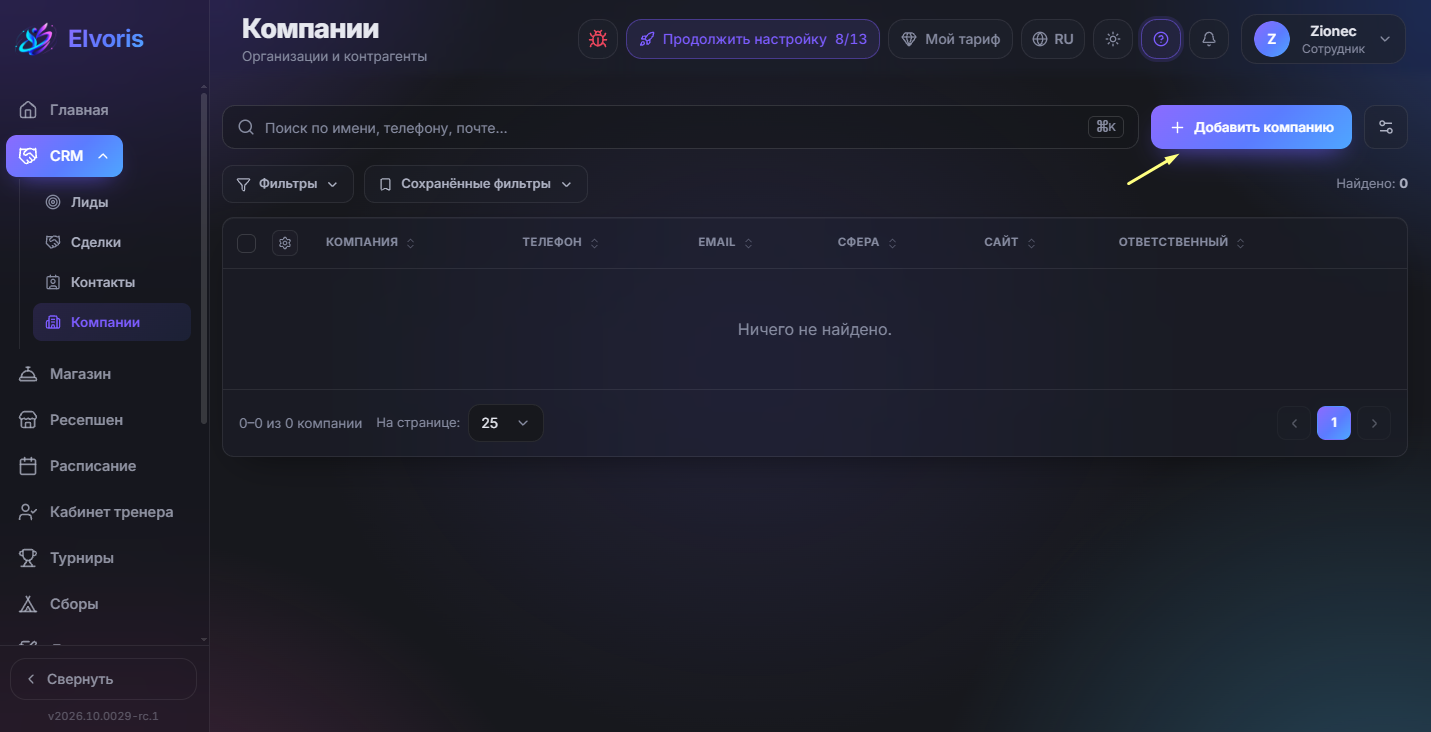Open the Zionec user menu
Viewport: 1431px width, 732px height.
tap(1323, 39)
